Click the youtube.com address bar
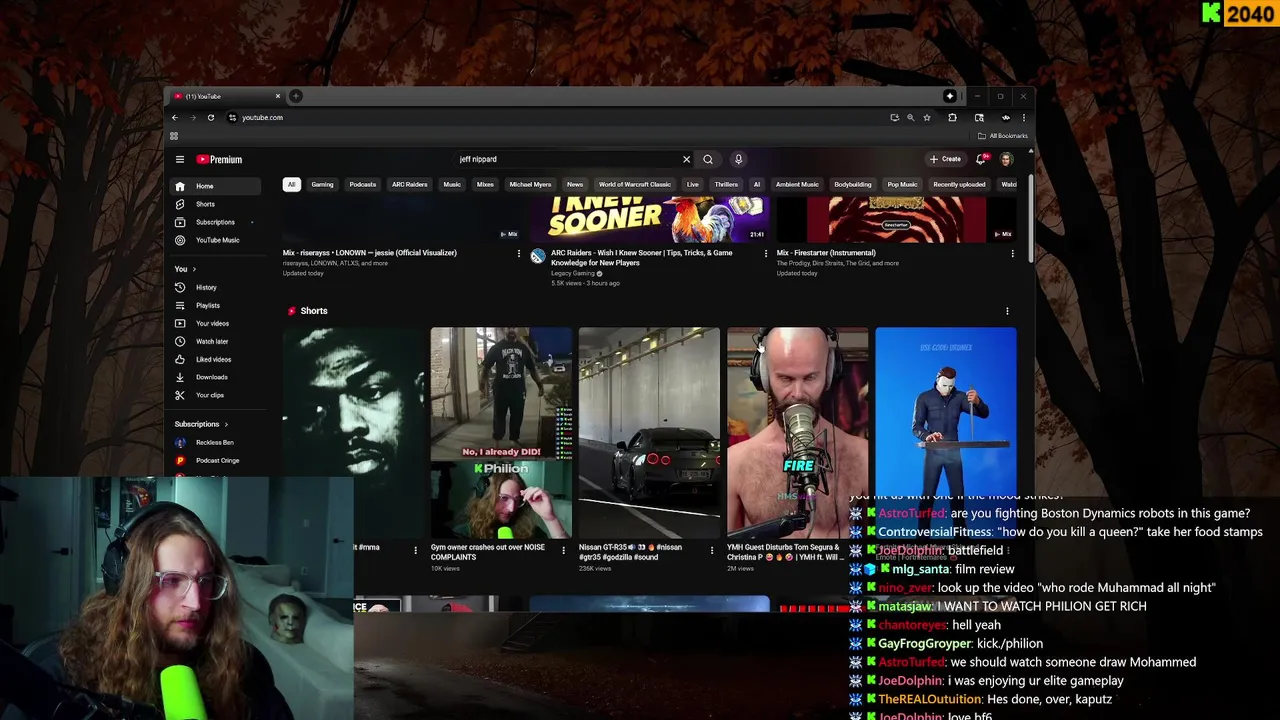The height and width of the screenshot is (720, 1280). point(560,118)
